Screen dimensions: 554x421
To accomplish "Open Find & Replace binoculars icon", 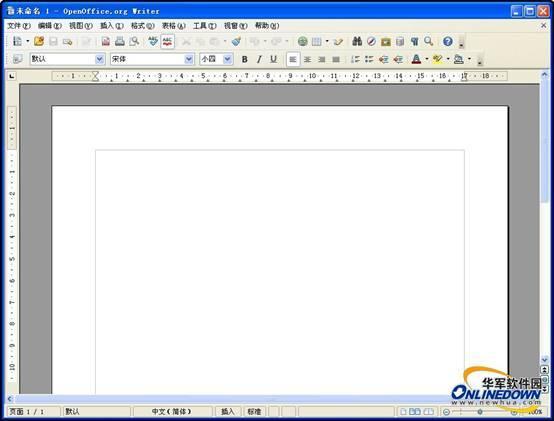I will [357, 41].
